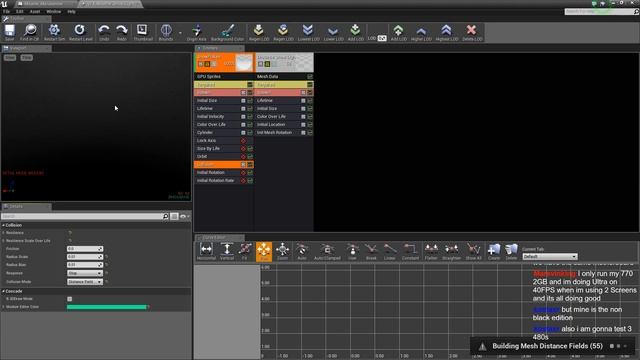Open the Window menu
Viewport: 640px width, 360px height.
click(x=53, y=11)
